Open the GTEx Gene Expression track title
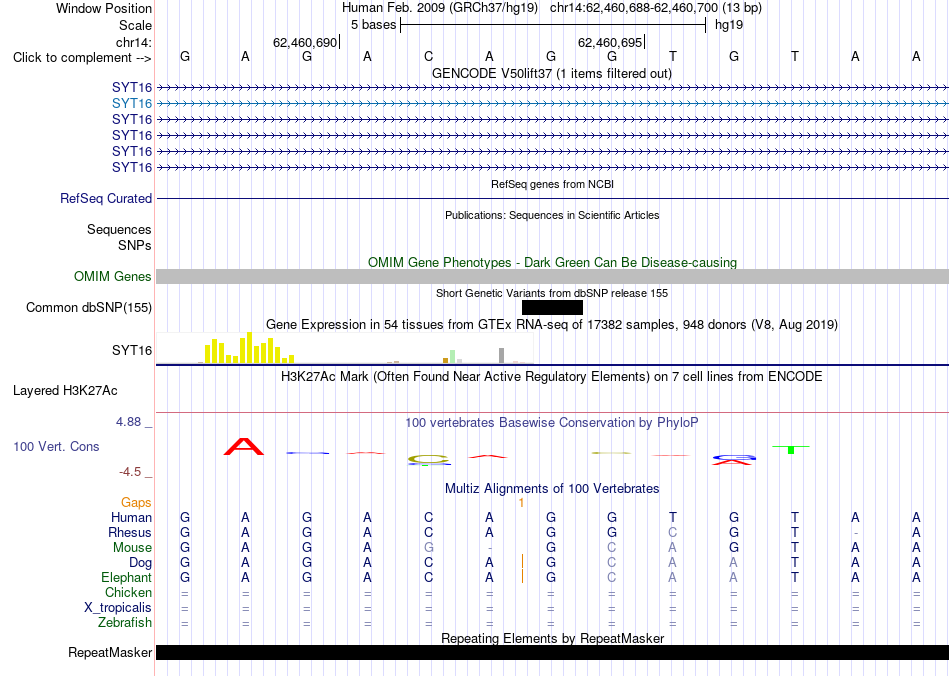 (552, 325)
